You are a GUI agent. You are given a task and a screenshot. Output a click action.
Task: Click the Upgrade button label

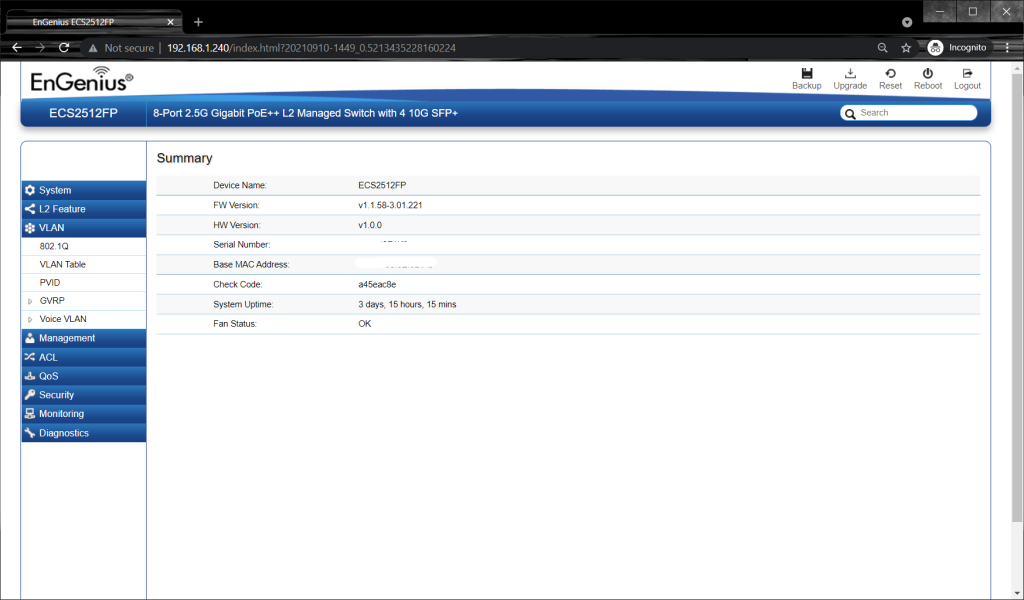(x=850, y=86)
